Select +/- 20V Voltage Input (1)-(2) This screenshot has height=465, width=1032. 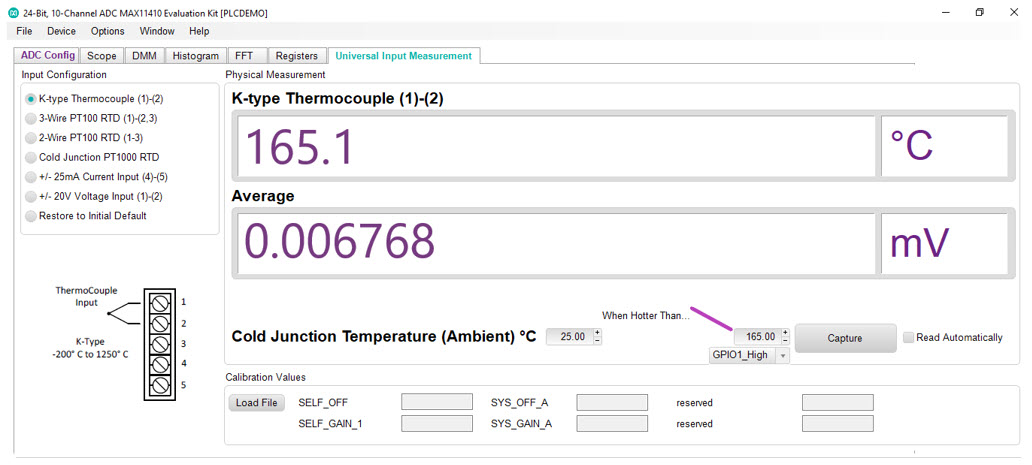click(94, 196)
